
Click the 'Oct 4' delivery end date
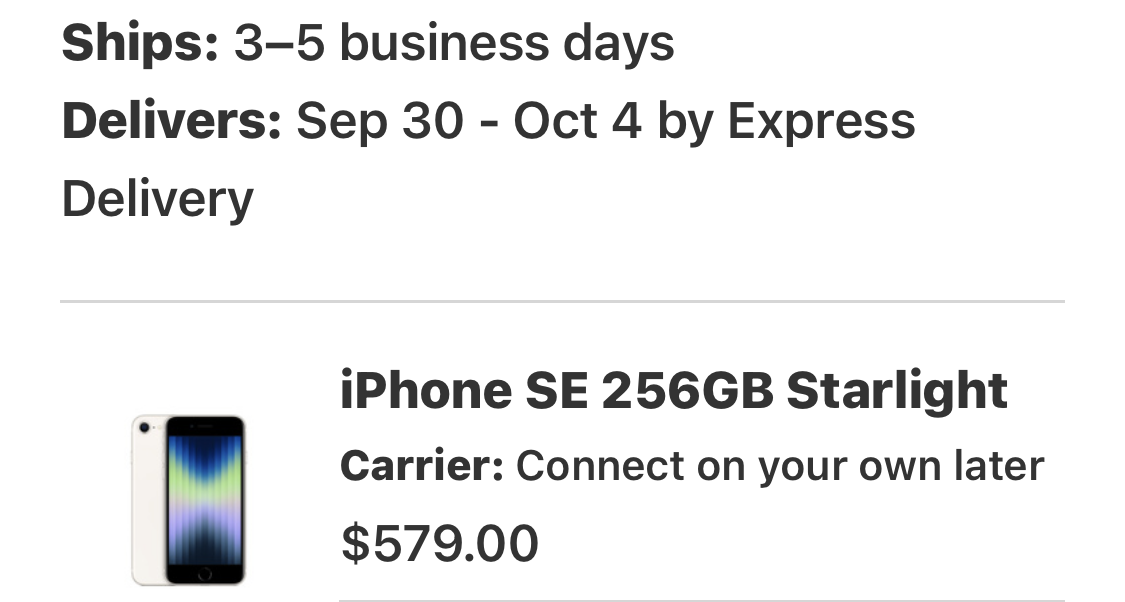tap(577, 121)
